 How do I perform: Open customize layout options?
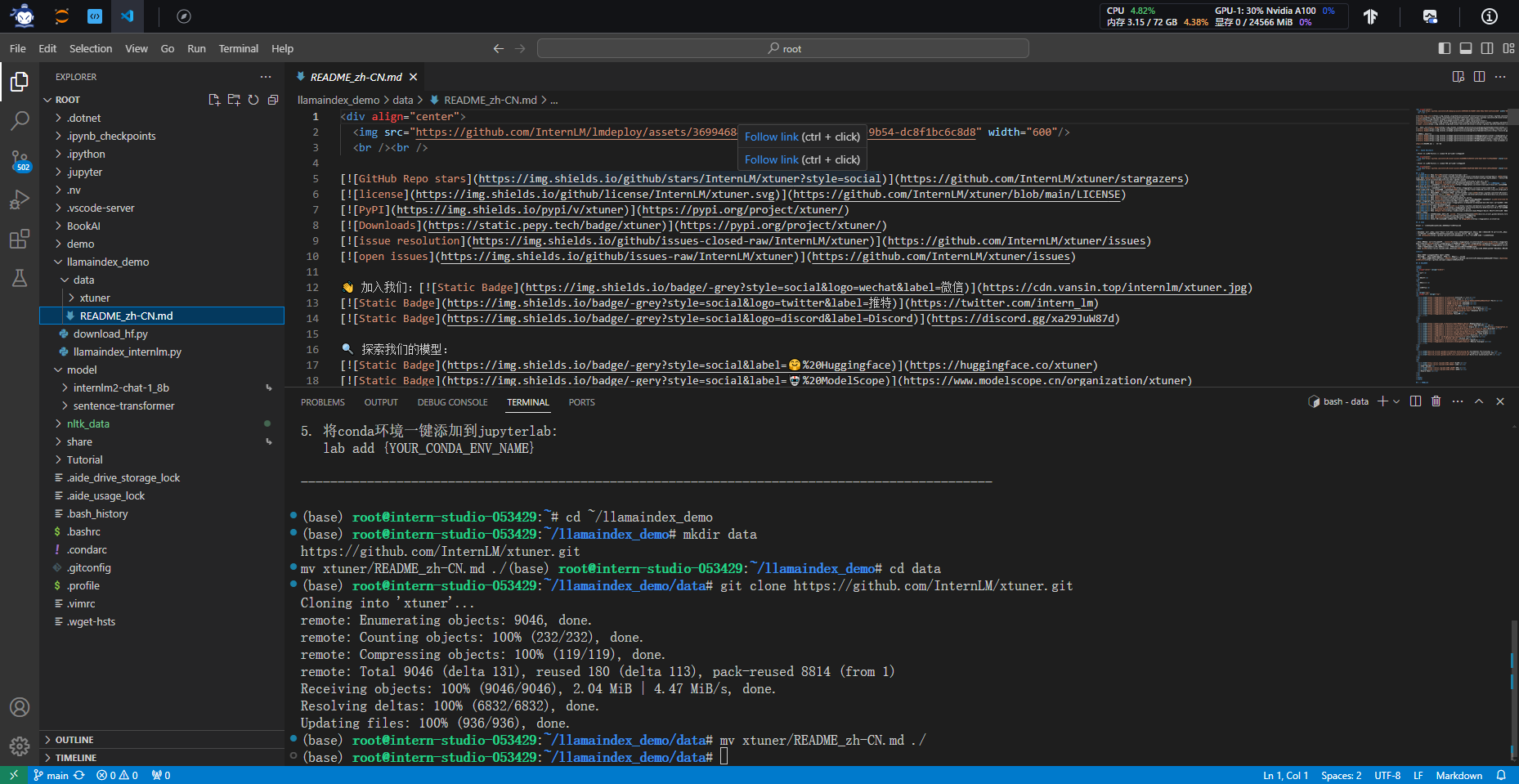(x=1508, y=49)
